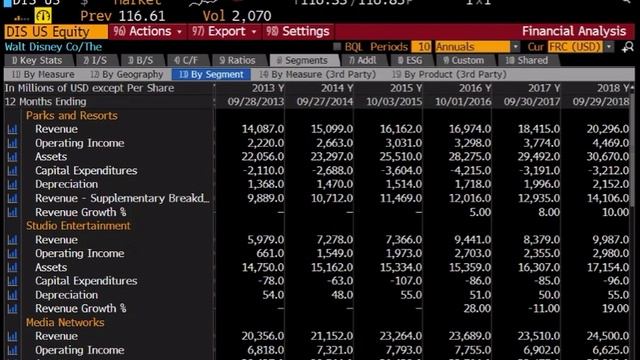Screen dimensions: 640x360
Task: Switch to the ESG tab
Action: [411, 60]
